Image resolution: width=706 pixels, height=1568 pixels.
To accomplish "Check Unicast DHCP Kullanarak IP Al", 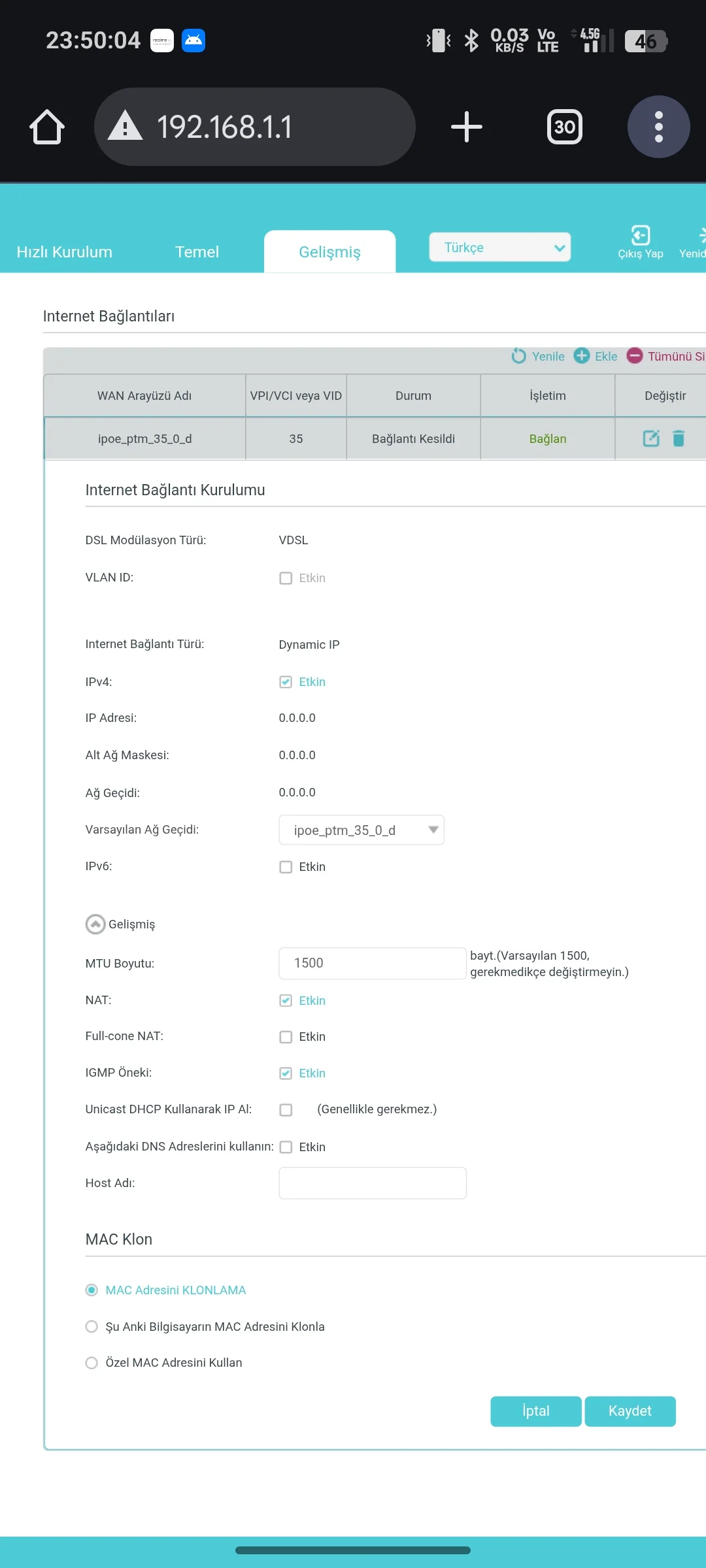I will pos(286,1110).
